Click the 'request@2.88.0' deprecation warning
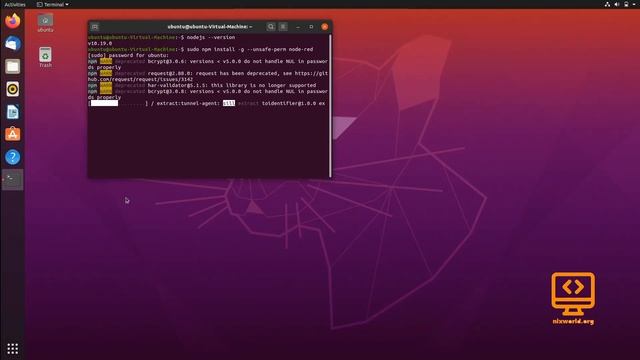 coord(208,76)
